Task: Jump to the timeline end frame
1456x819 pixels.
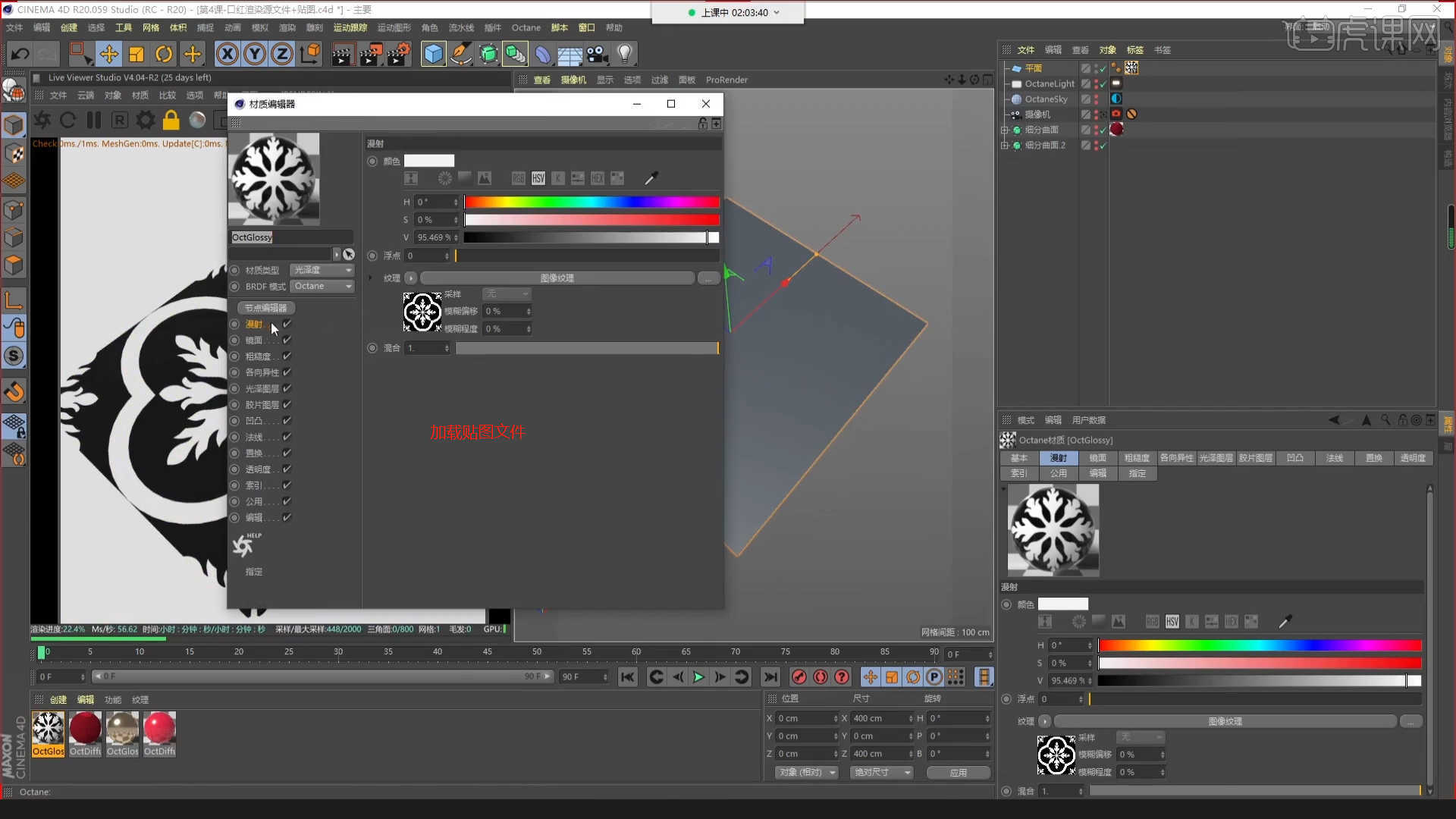Action: [770, 677]
